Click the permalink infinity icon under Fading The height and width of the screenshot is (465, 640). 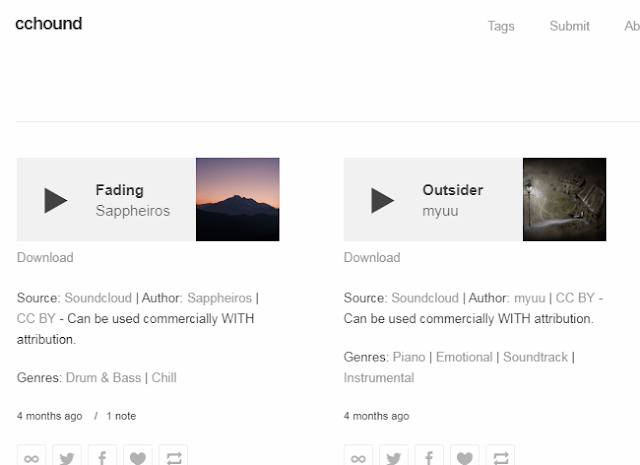(31, 456)
